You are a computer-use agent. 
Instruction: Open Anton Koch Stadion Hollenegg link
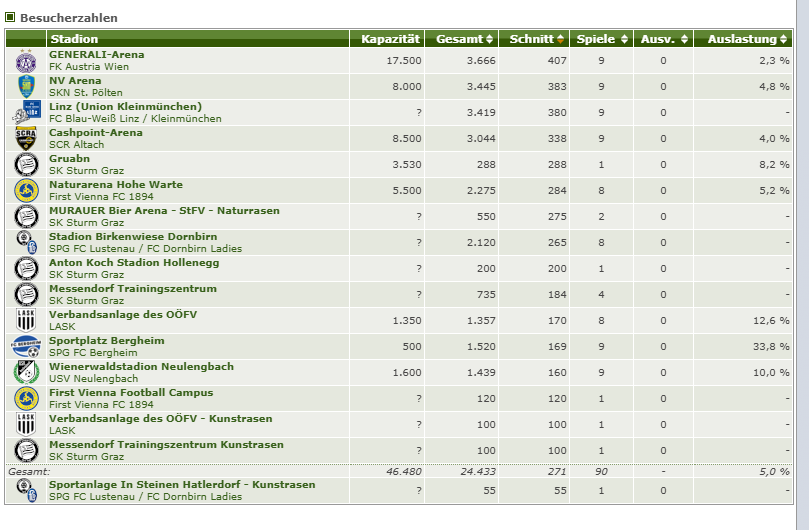(x=134, y=263)
